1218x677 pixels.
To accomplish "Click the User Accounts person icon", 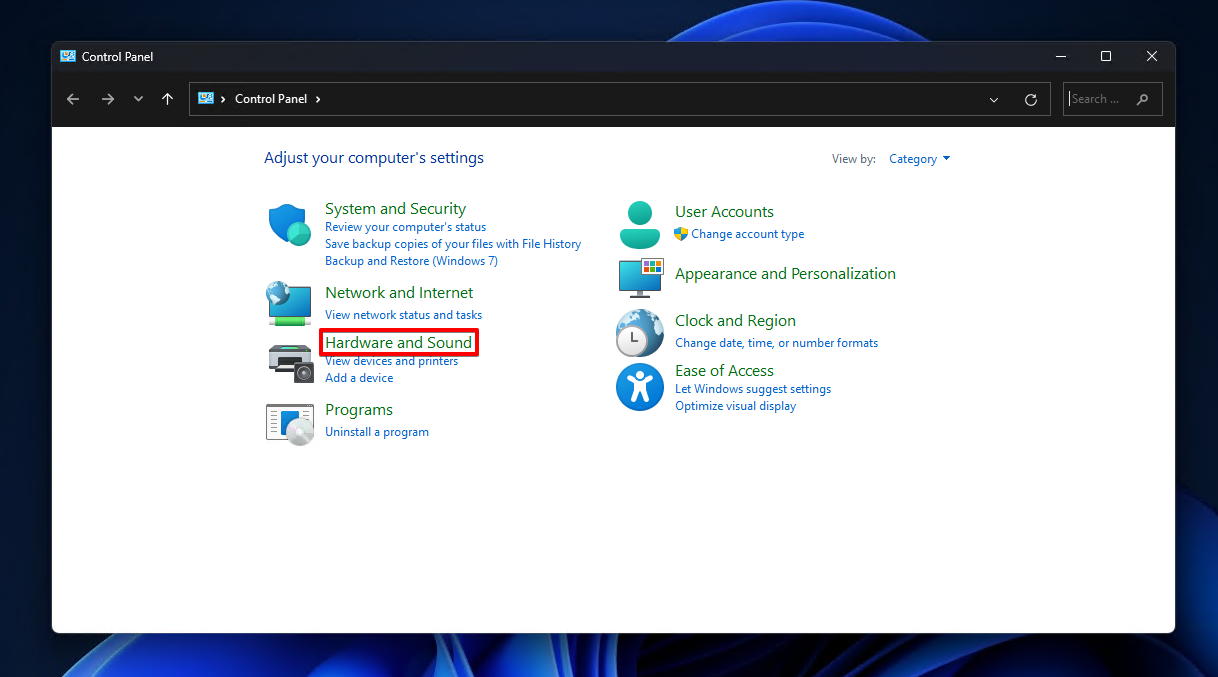I will point(639,225).
